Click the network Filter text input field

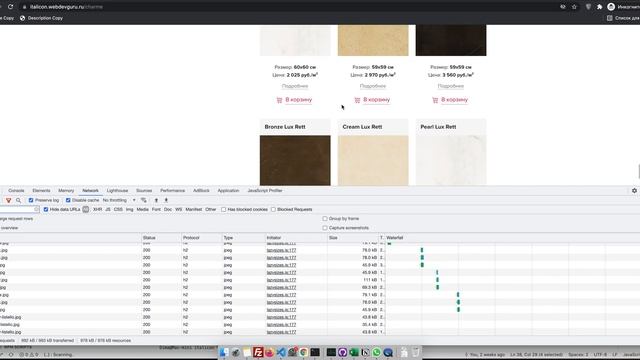click(x=19, y=209)
